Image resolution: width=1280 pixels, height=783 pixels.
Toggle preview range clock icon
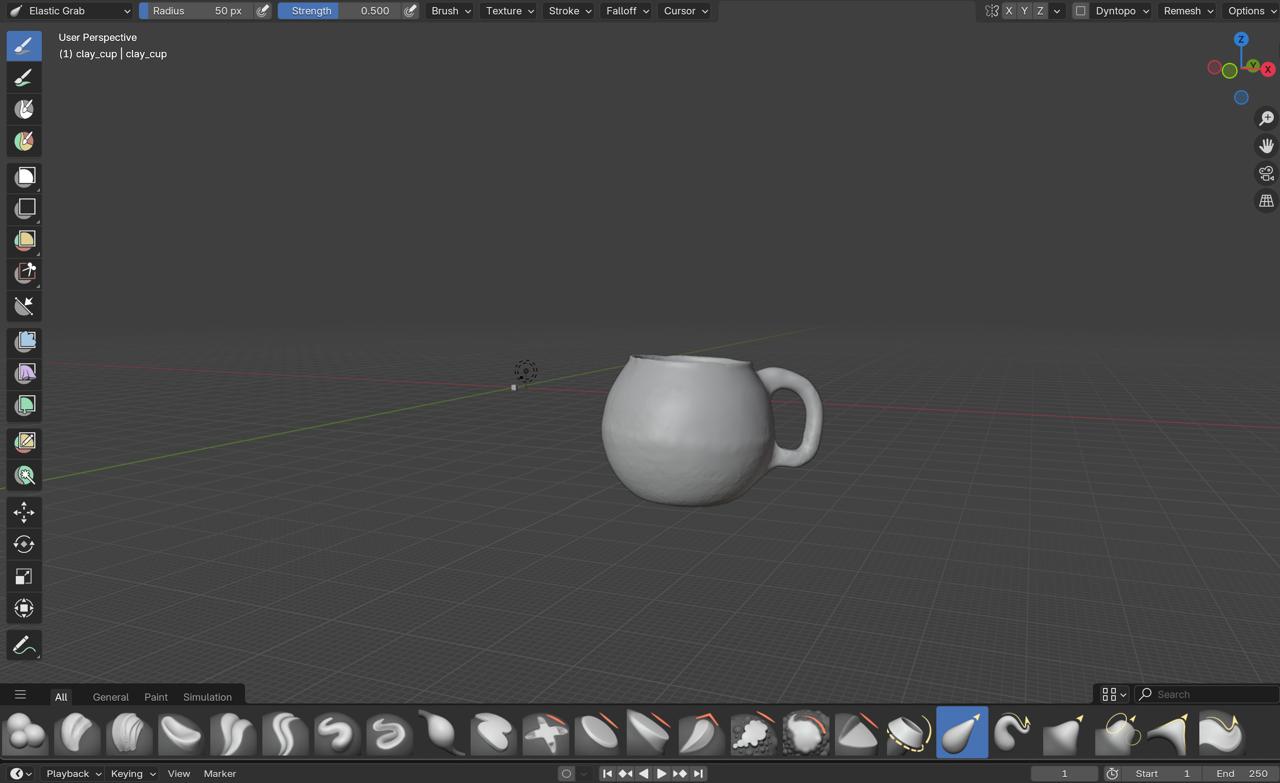pos(1112,773)
